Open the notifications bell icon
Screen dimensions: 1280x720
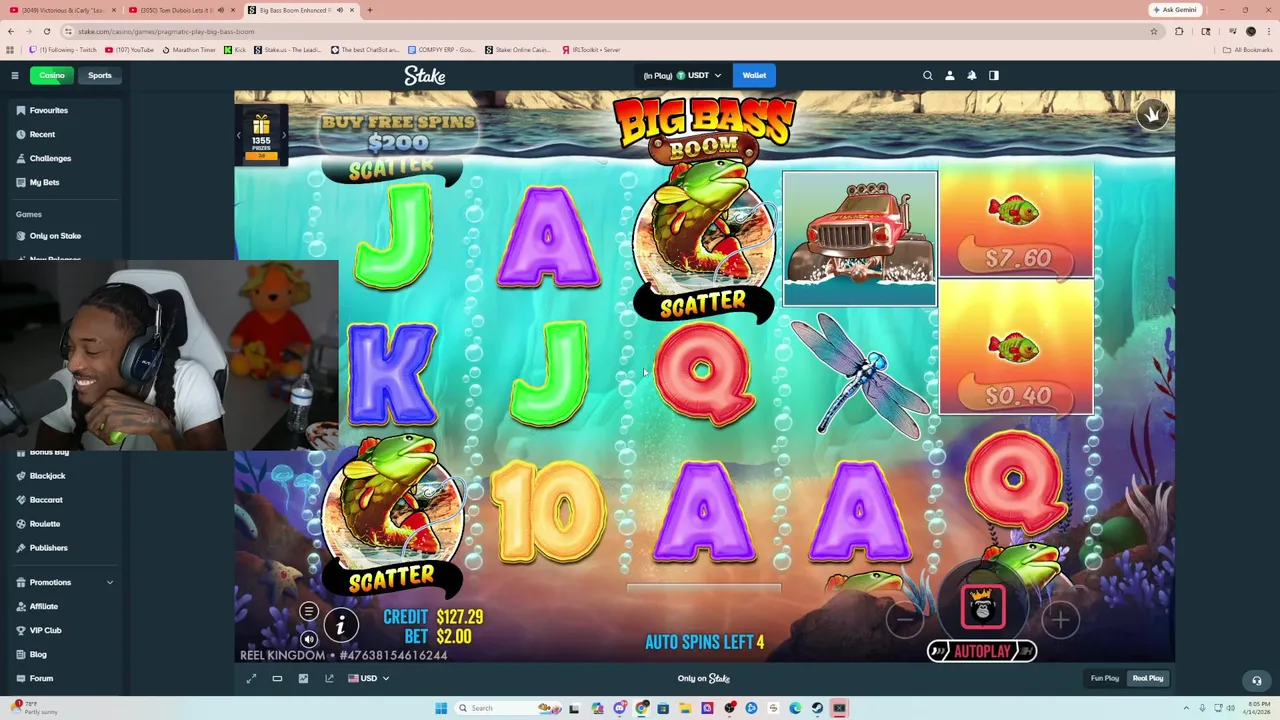[972, 75]
